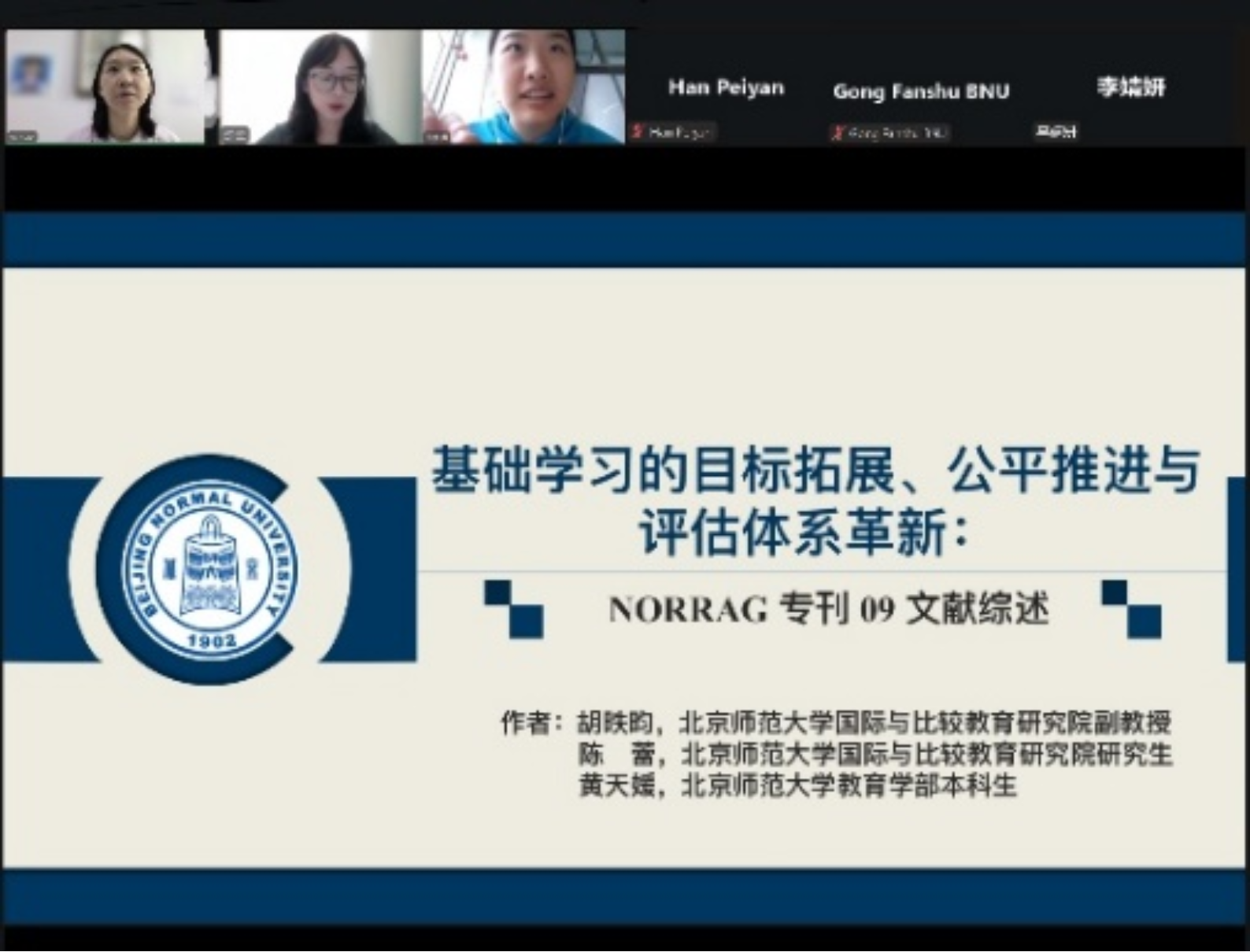Select the Han Peiyan participant tile
The height and width of the screenshot is (952, 1250).
[x=726, y=88]
